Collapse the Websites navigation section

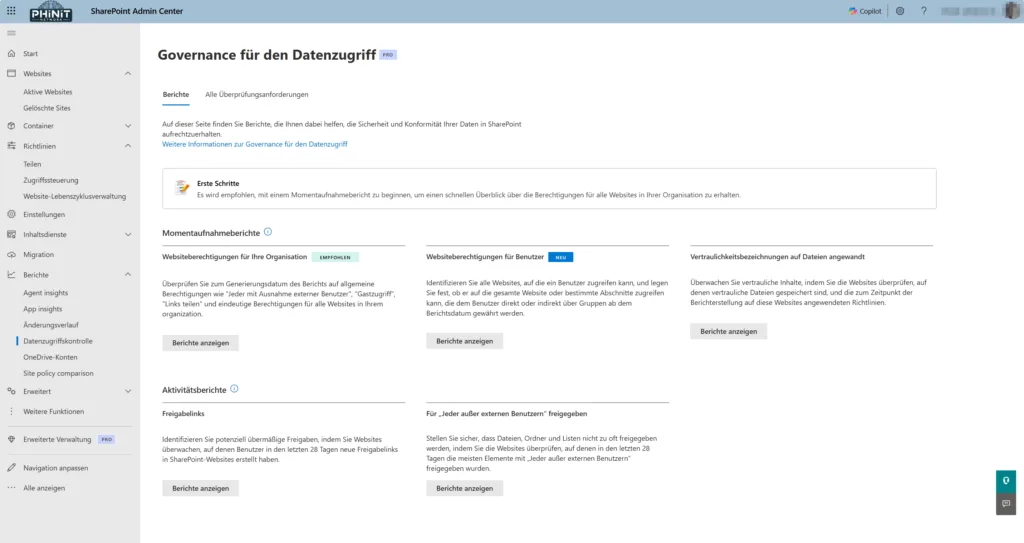pos(128,74)
